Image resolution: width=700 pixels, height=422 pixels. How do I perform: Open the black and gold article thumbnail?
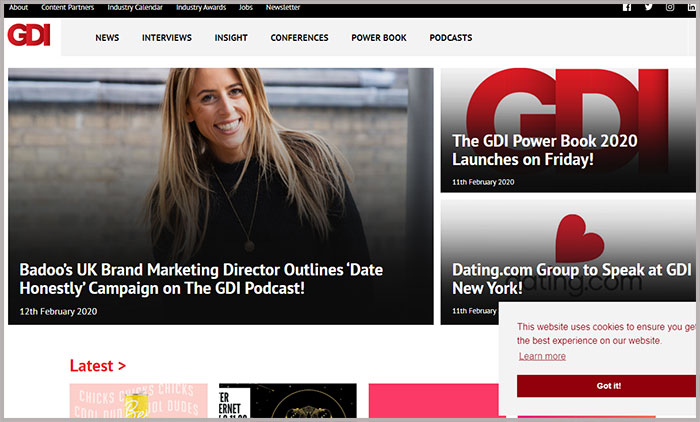(x=288, y=401)
